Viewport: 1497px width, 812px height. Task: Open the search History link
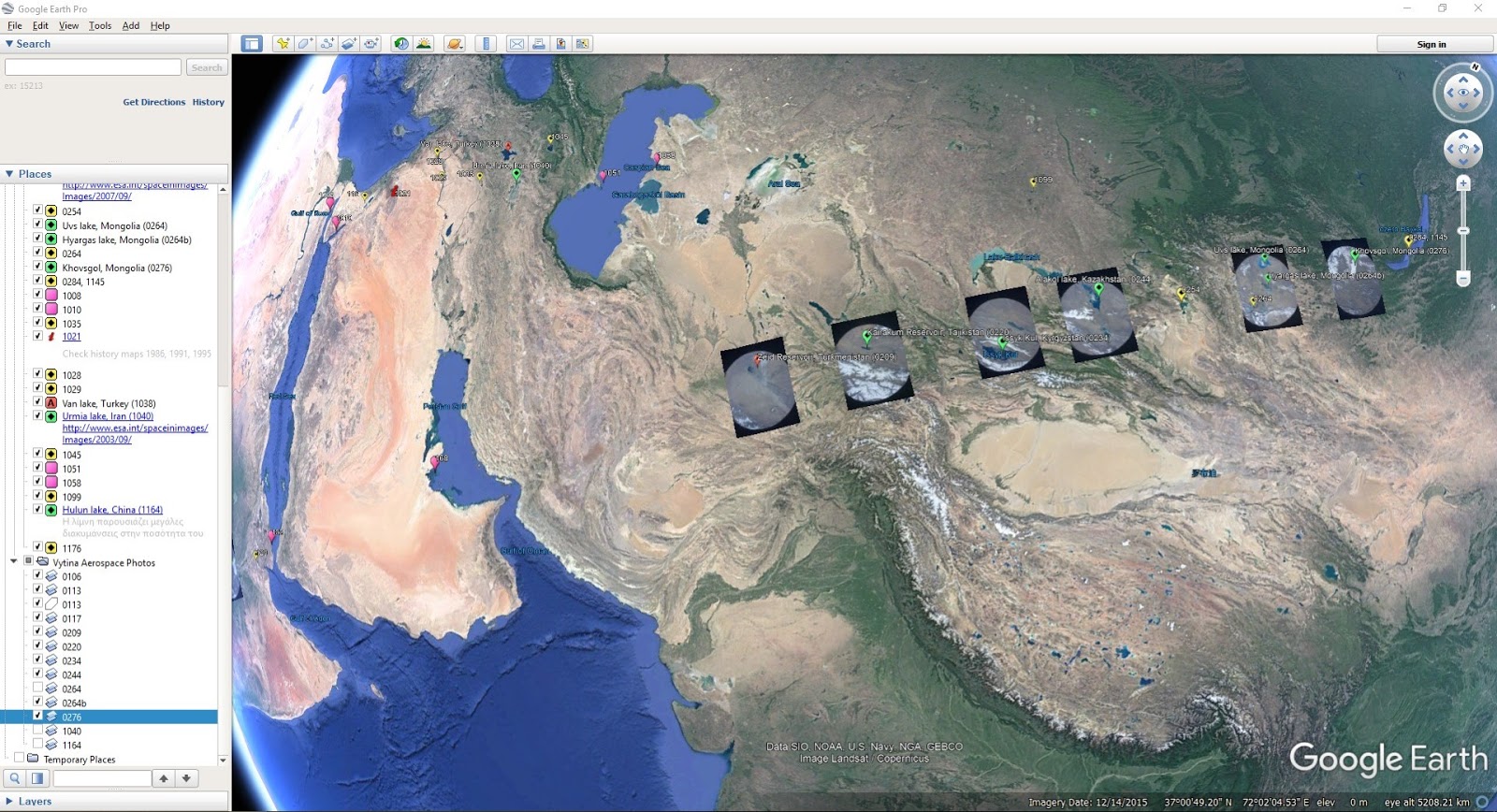pos(209,102)
